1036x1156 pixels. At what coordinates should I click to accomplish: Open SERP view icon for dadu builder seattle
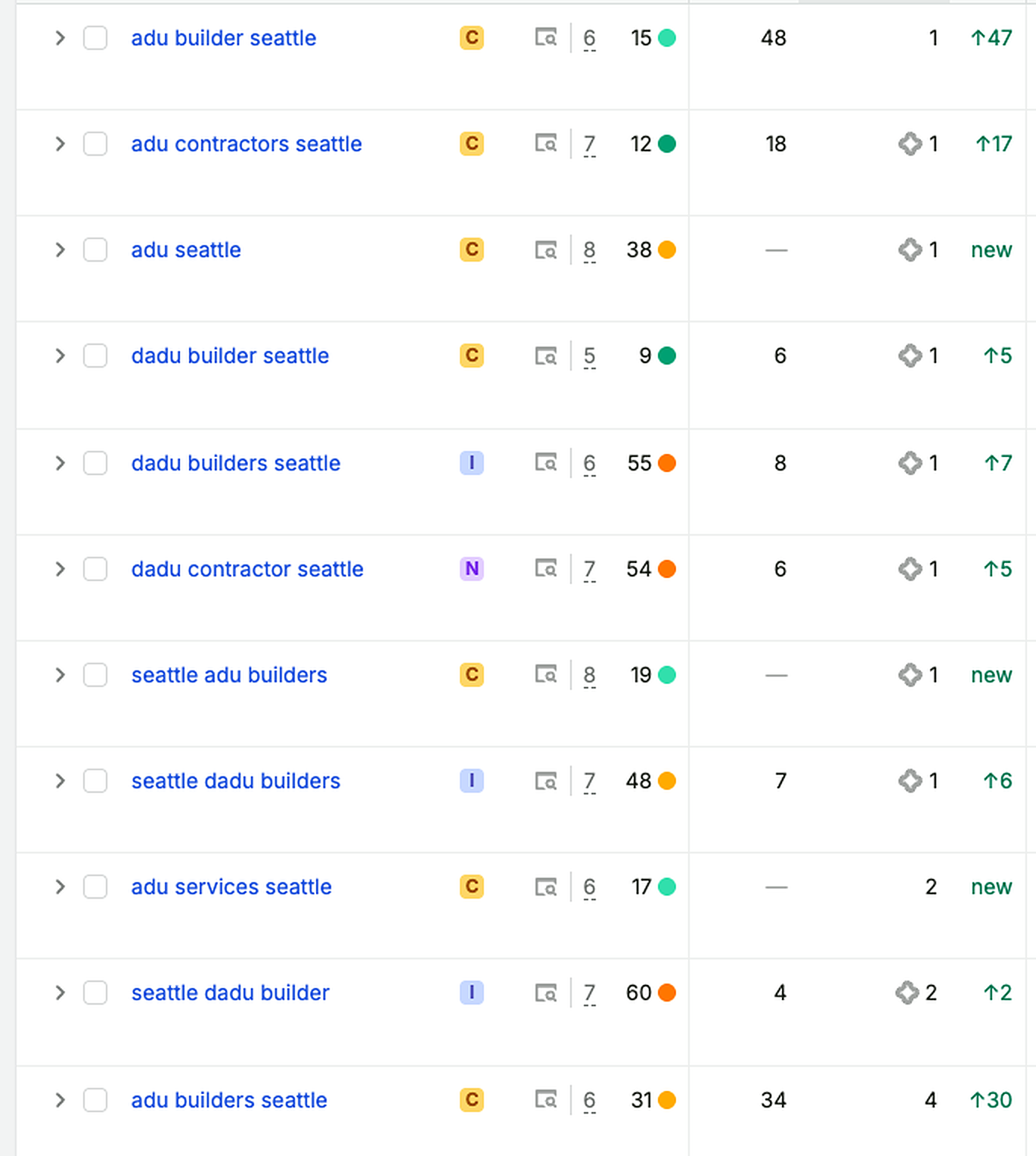[546, 356]
